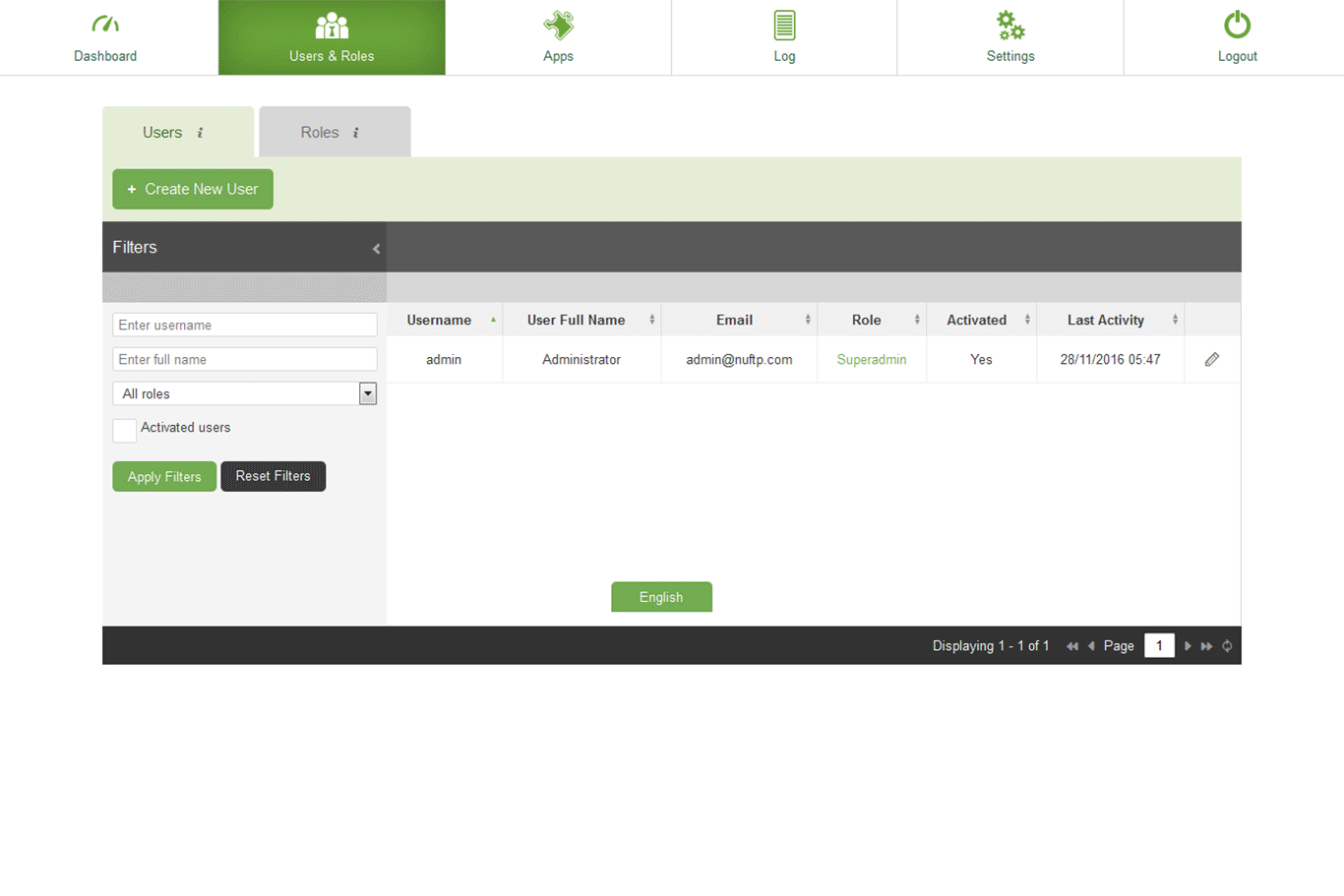Click the Logout power icon
1344x896 pixels.
[x=1237, y=25]
